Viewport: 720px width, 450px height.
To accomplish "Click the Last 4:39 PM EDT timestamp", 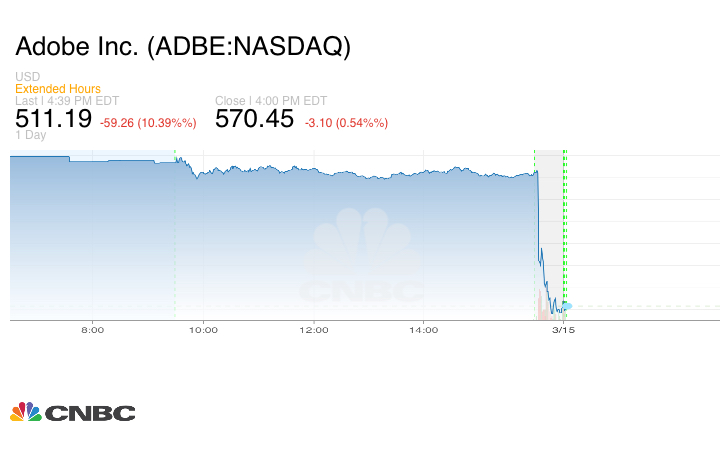I will (67, 101).
